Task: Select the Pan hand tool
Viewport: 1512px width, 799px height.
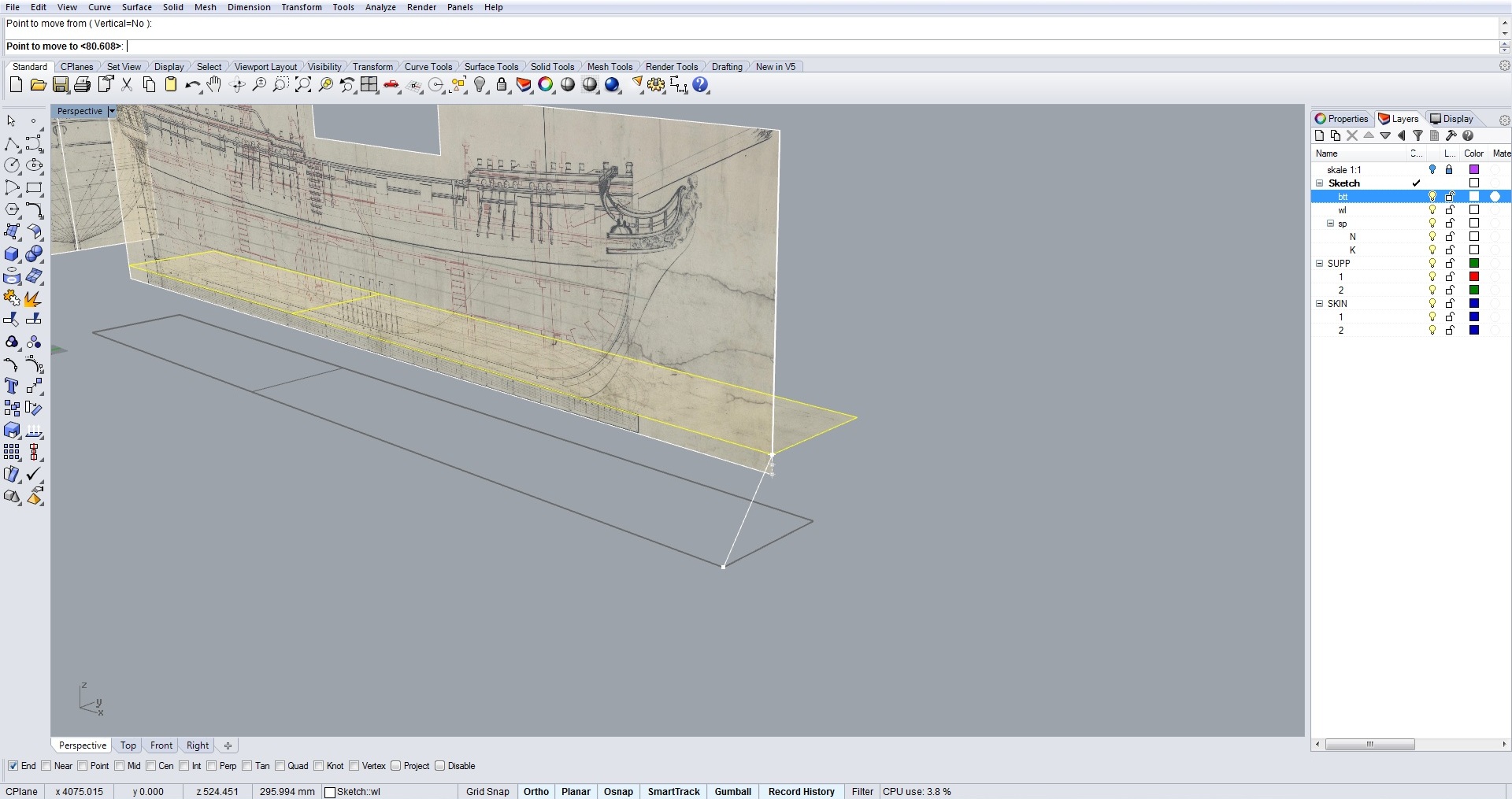Action: tap(214, 85)
